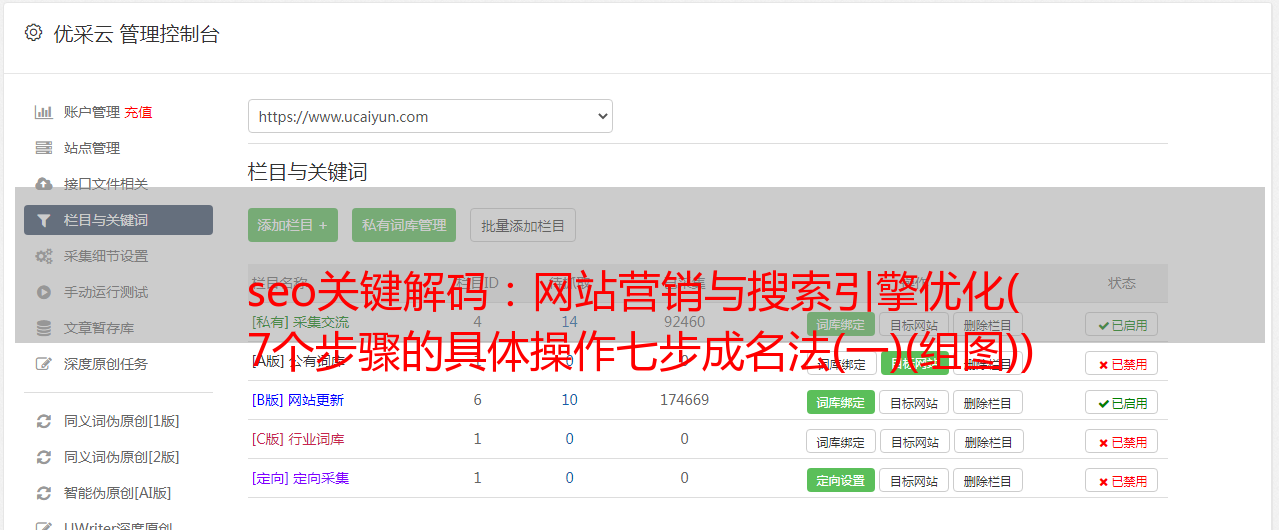Click value 14 in 采集交流 row

pos(569,322)
